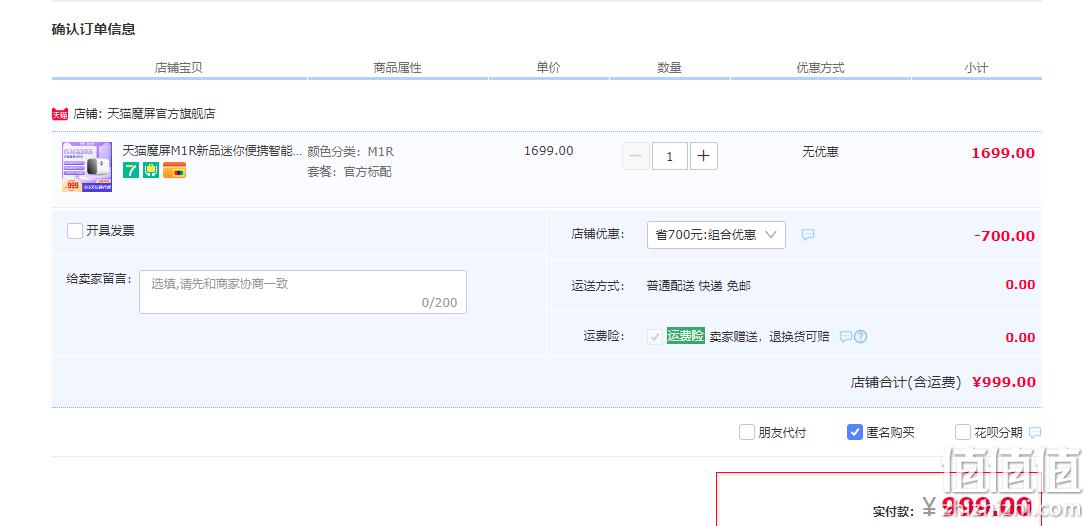The height and width of the screenshot is (526, 1091).
Task: Decrease quantity with the minus button
Action: point(635,156)
